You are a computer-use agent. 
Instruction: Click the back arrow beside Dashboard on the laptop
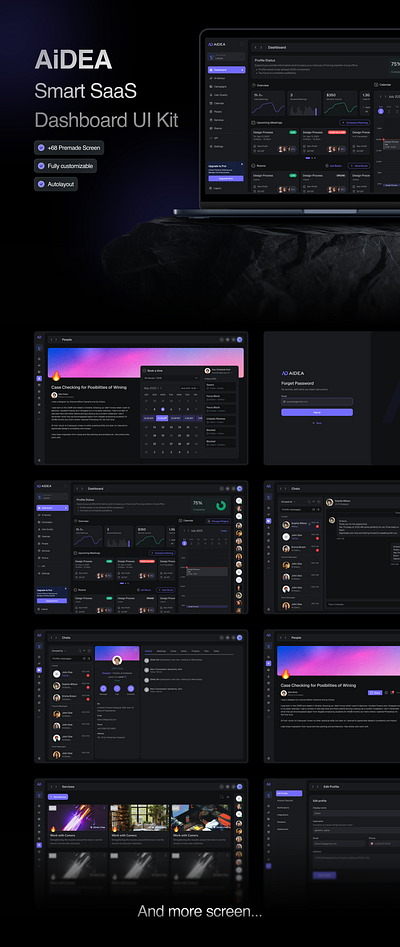click(x=256, y=47)
